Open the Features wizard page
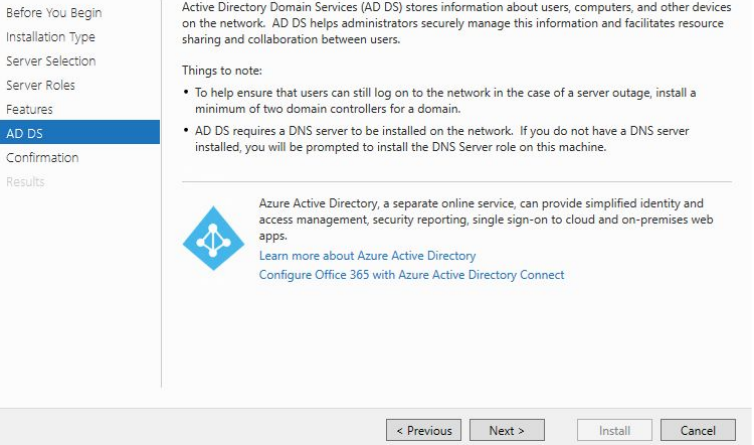Image resolution: width=754 pixels, height=445 pixels. pos(30,109)
